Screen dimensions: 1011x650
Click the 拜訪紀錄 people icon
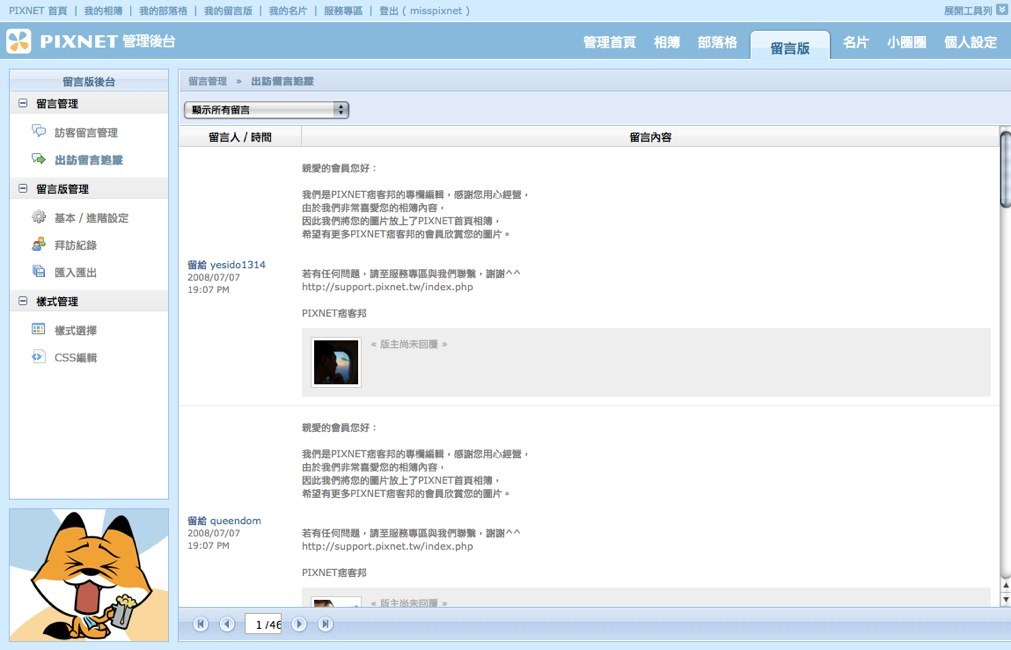pyautogui.click(x=39, y=244)
